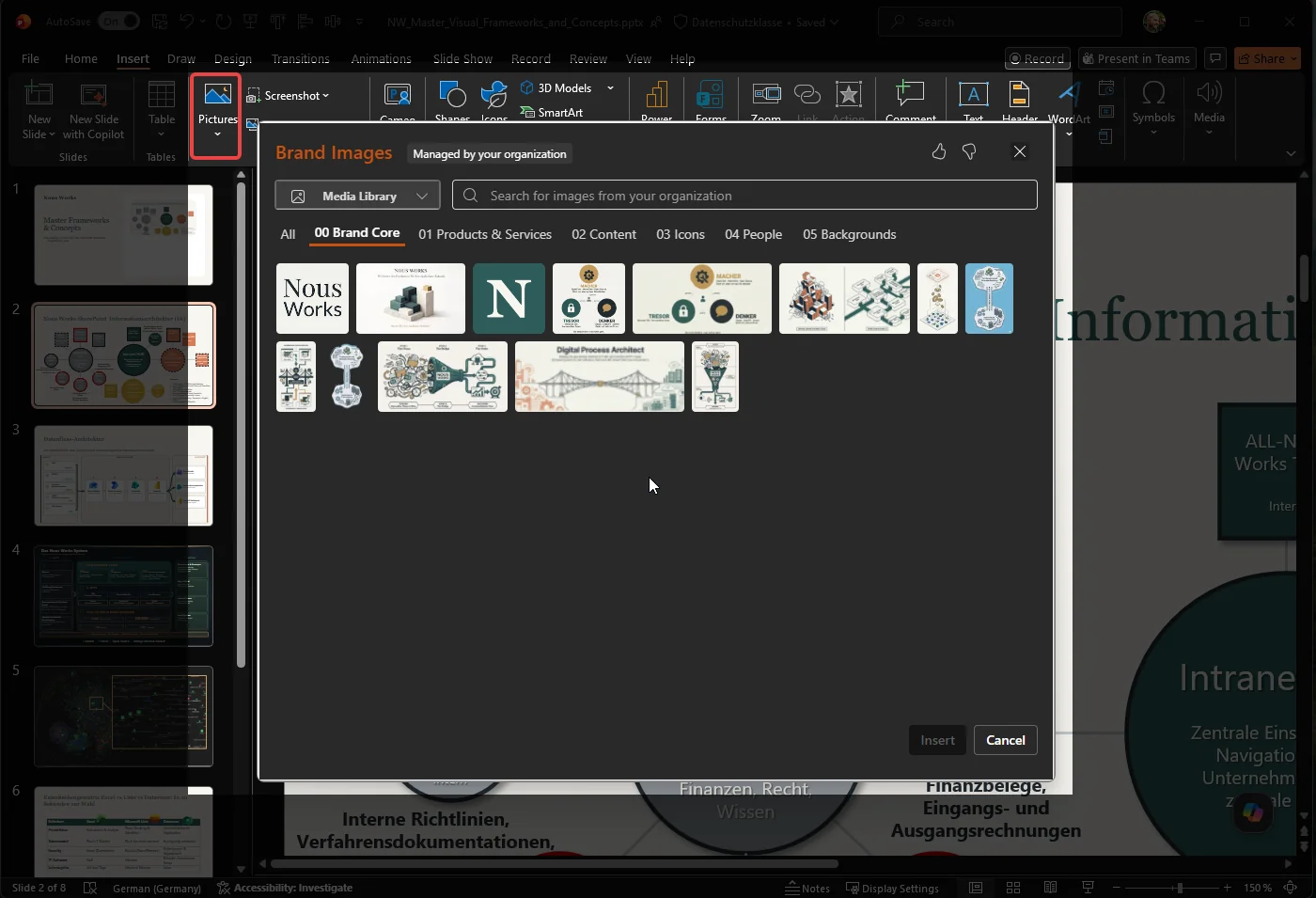The width and height of the screenshot is (1316, 898).
Task: Click the Cancel button
Action: 1006,740
